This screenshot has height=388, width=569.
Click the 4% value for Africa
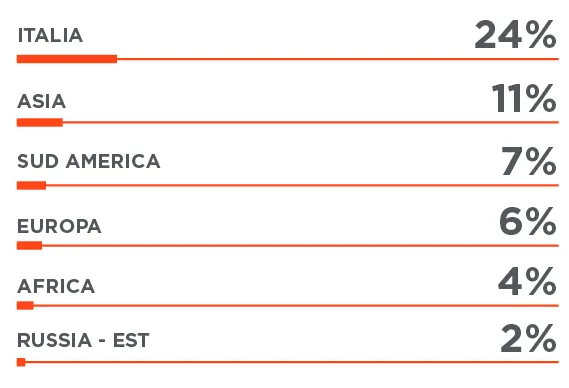pos(527,281)
